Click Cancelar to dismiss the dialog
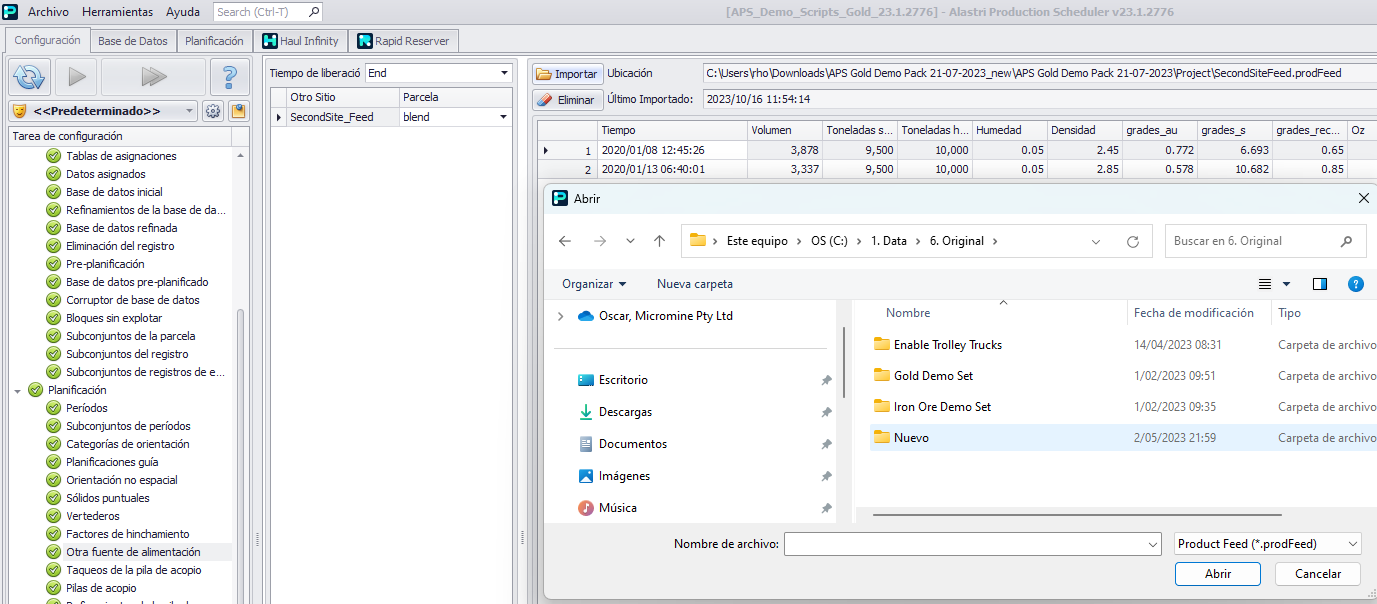 point(1317,574)
